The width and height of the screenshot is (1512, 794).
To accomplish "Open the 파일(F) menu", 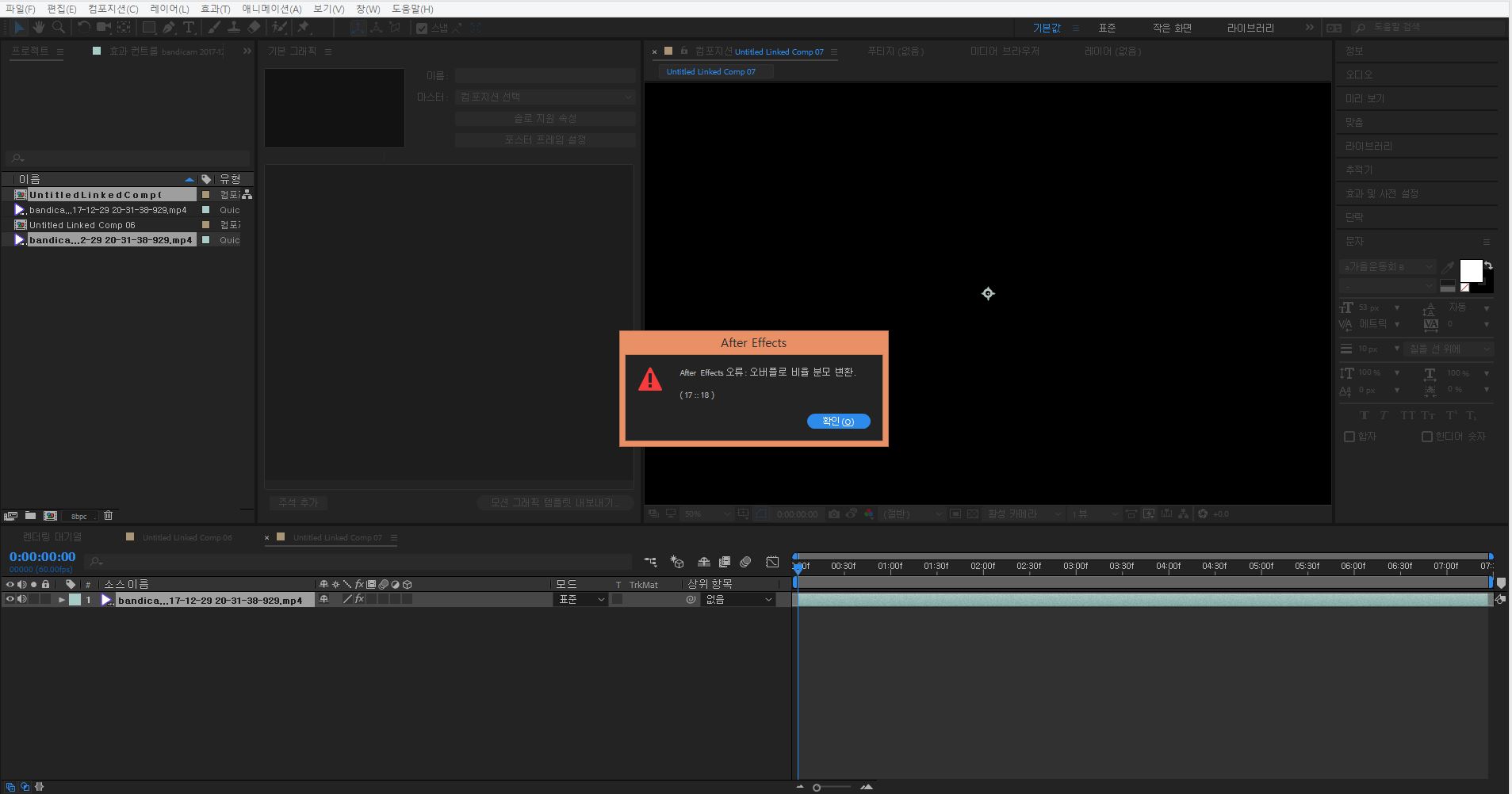I will pos(20,9).
